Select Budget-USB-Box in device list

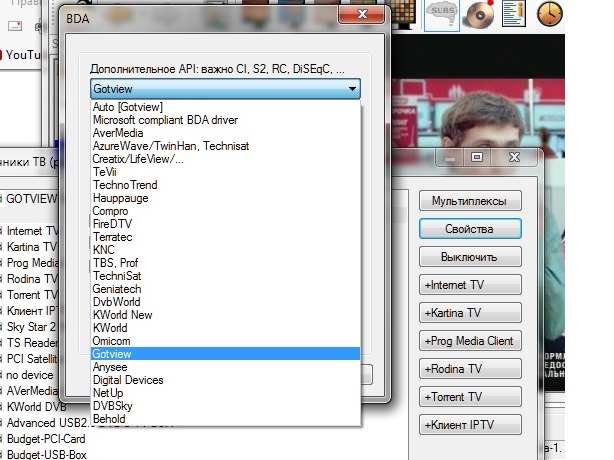pos(45,454)
